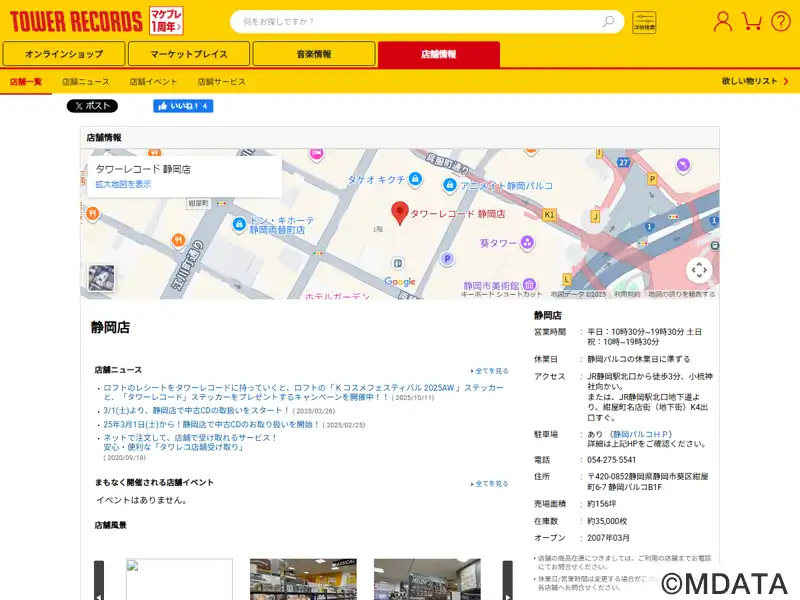This screenshot has width=800, height=600.
Task: Open the 25年3月1日(土)から news item
Action: click(211, 424)
